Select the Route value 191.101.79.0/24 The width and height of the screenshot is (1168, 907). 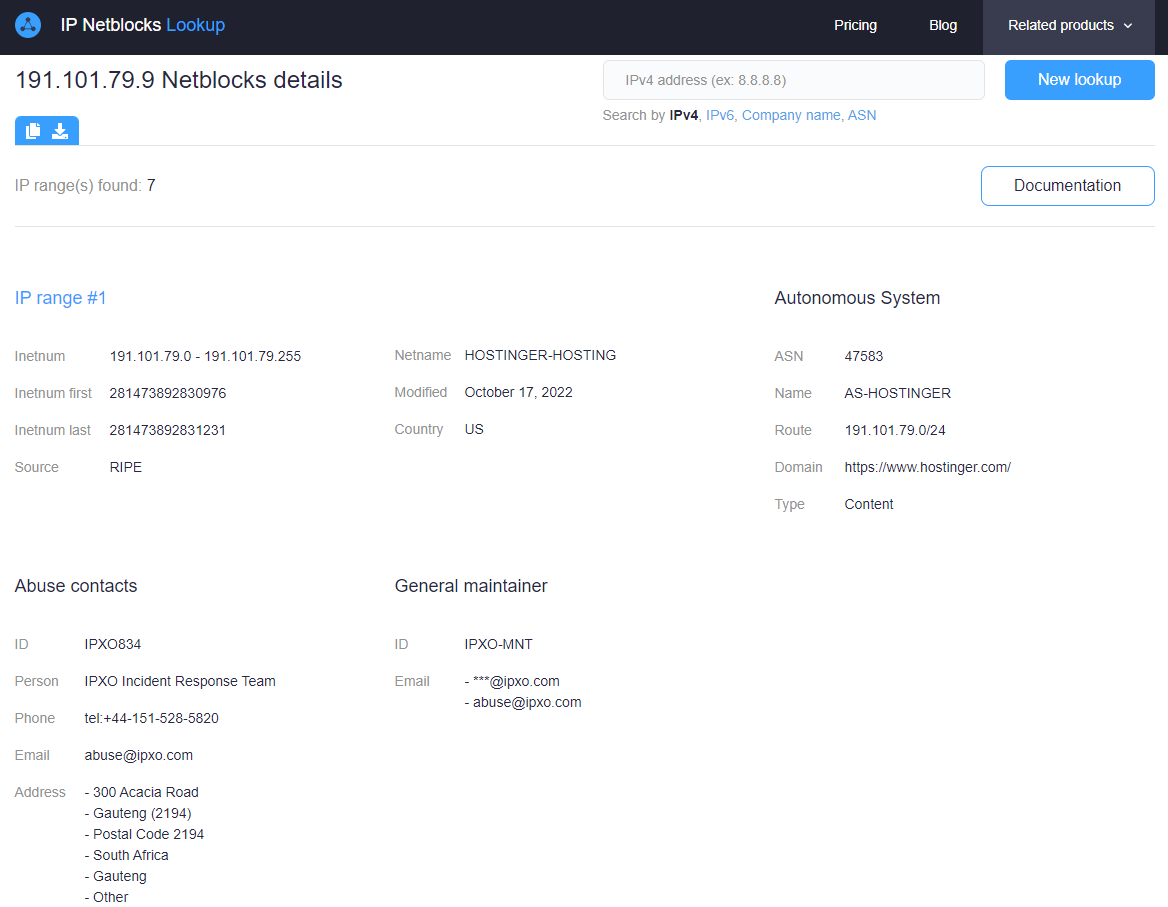895,430
